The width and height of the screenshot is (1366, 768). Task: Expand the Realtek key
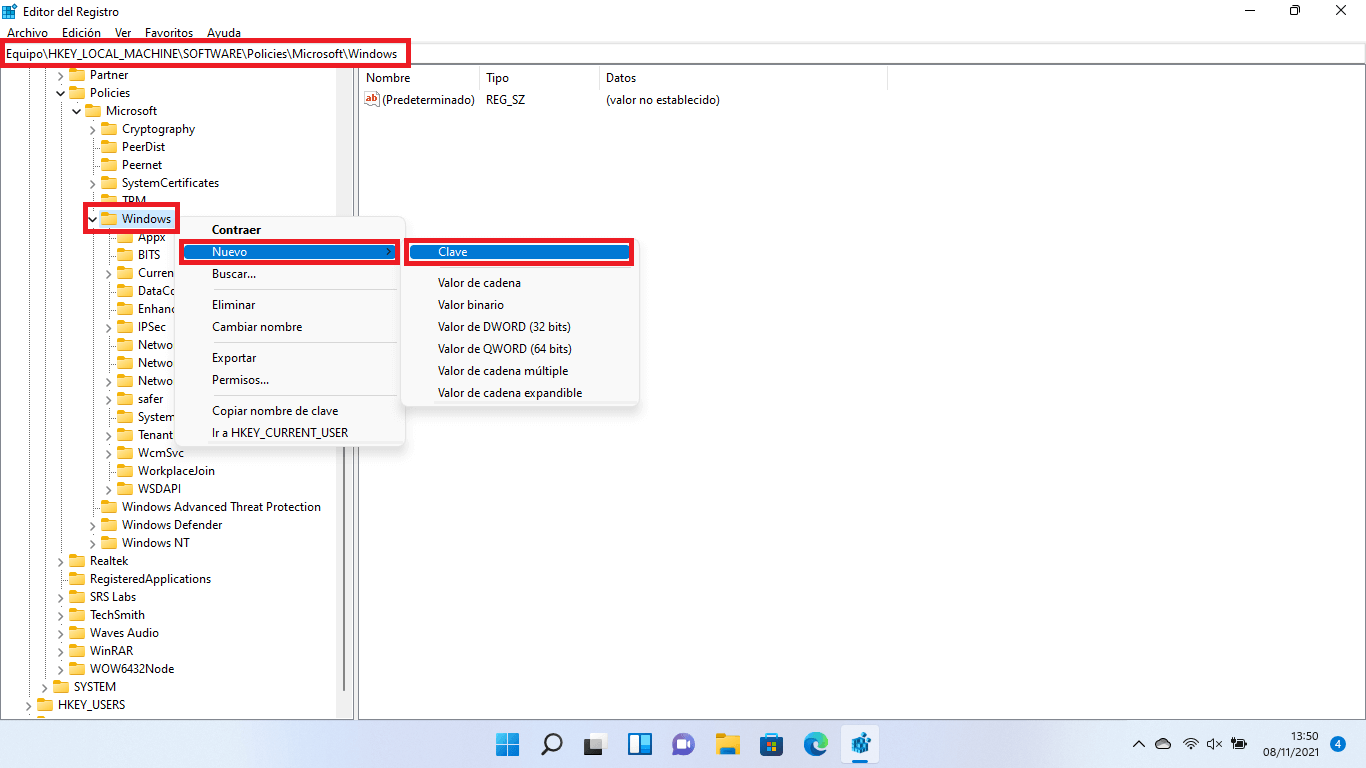(61, 561)
